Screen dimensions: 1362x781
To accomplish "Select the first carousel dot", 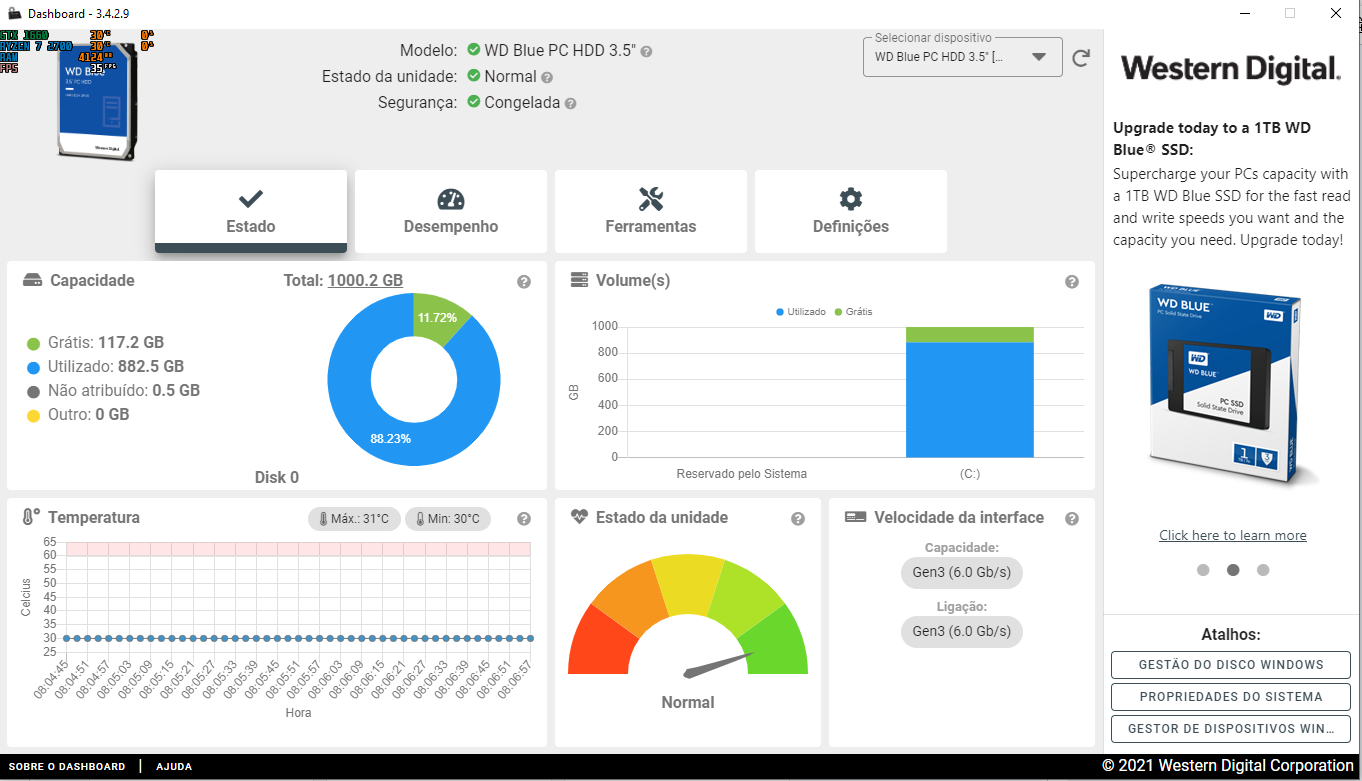I will [x=1203, y=570].
